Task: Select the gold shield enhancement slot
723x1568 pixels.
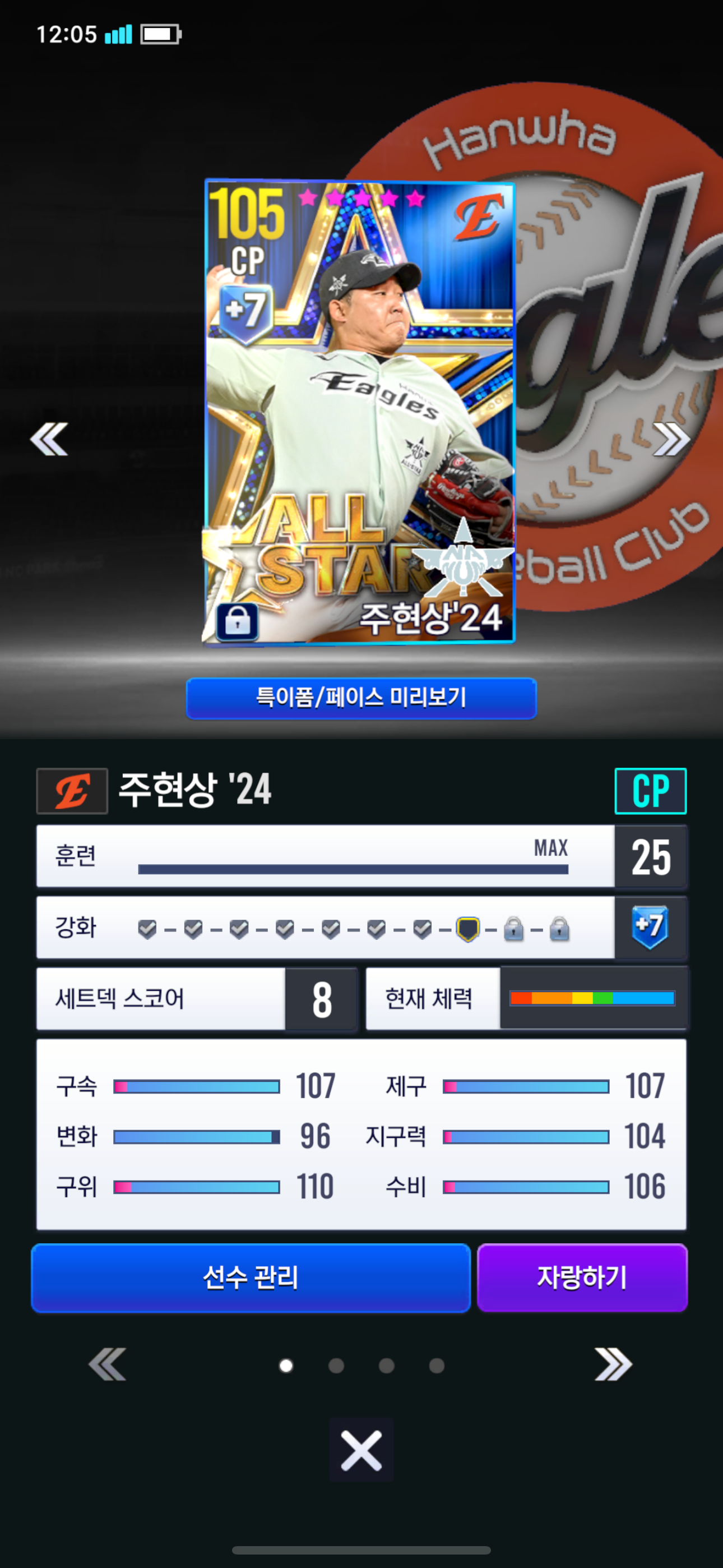Action: coord(468,929)
